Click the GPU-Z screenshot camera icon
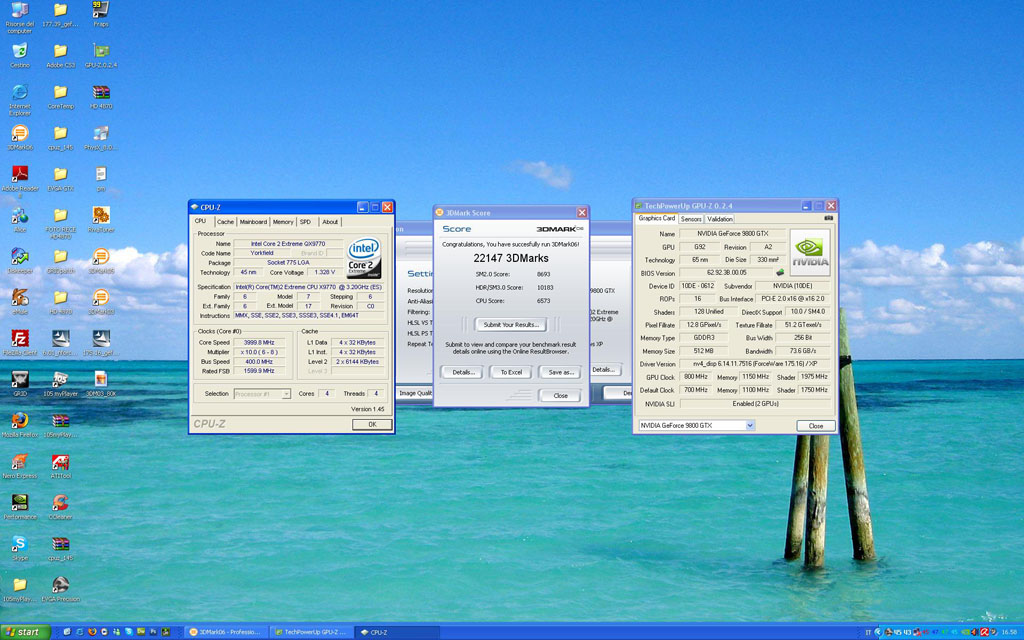 [828, 218]
